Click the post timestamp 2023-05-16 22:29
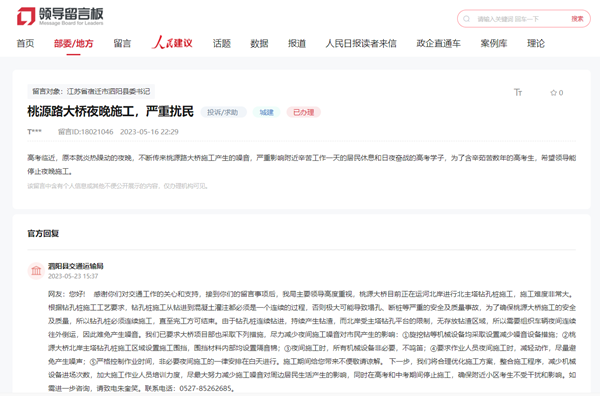 pos(149,132)
